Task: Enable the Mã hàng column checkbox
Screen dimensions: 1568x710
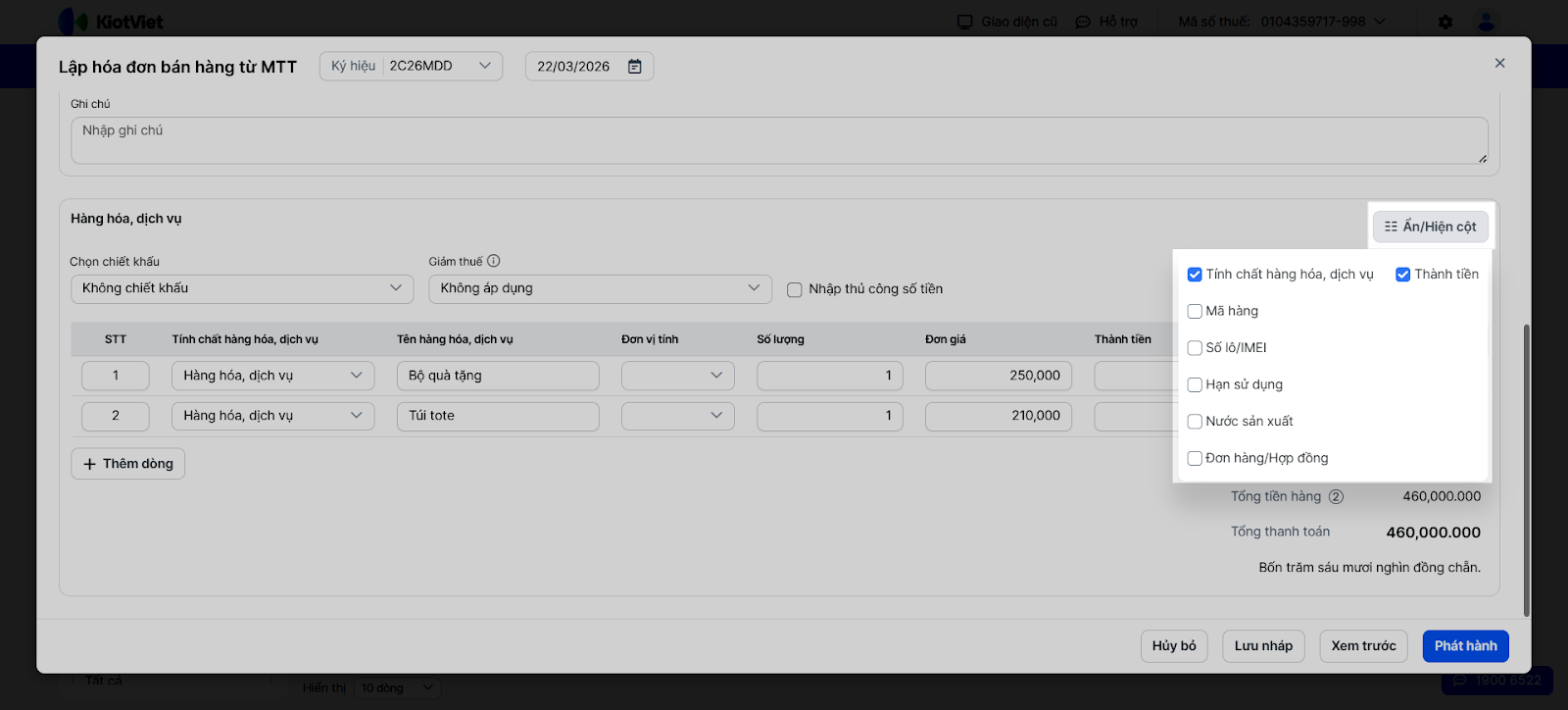Action: click(x=1195, y=312)
